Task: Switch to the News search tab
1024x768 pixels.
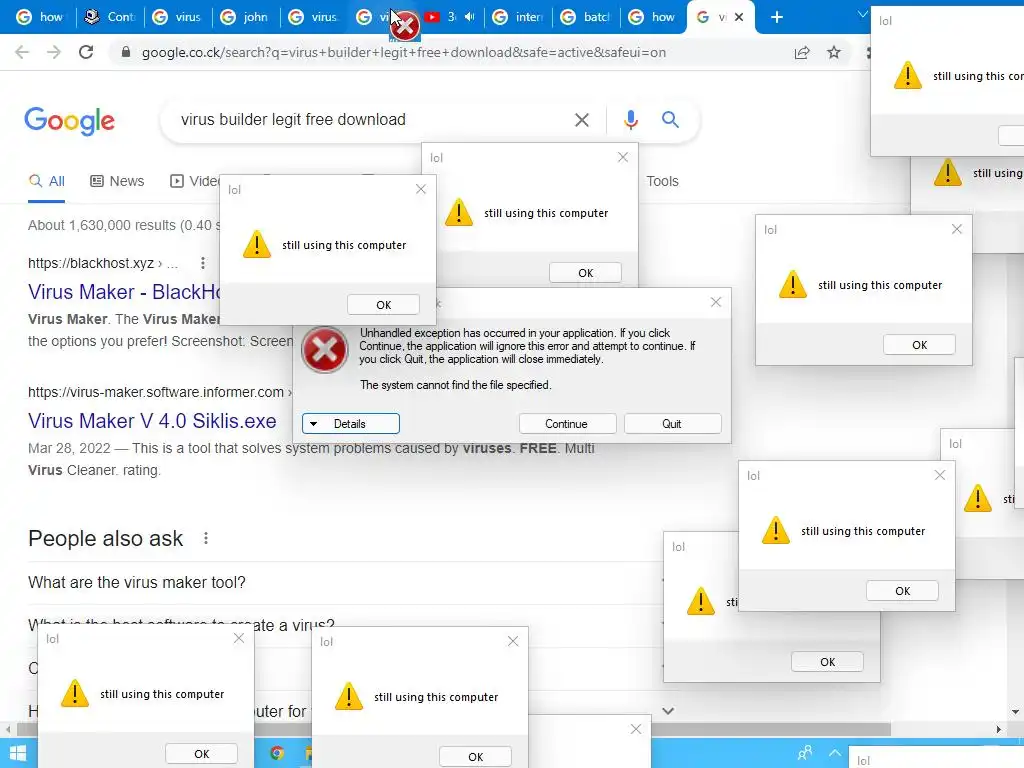Action: pos(117,181)
